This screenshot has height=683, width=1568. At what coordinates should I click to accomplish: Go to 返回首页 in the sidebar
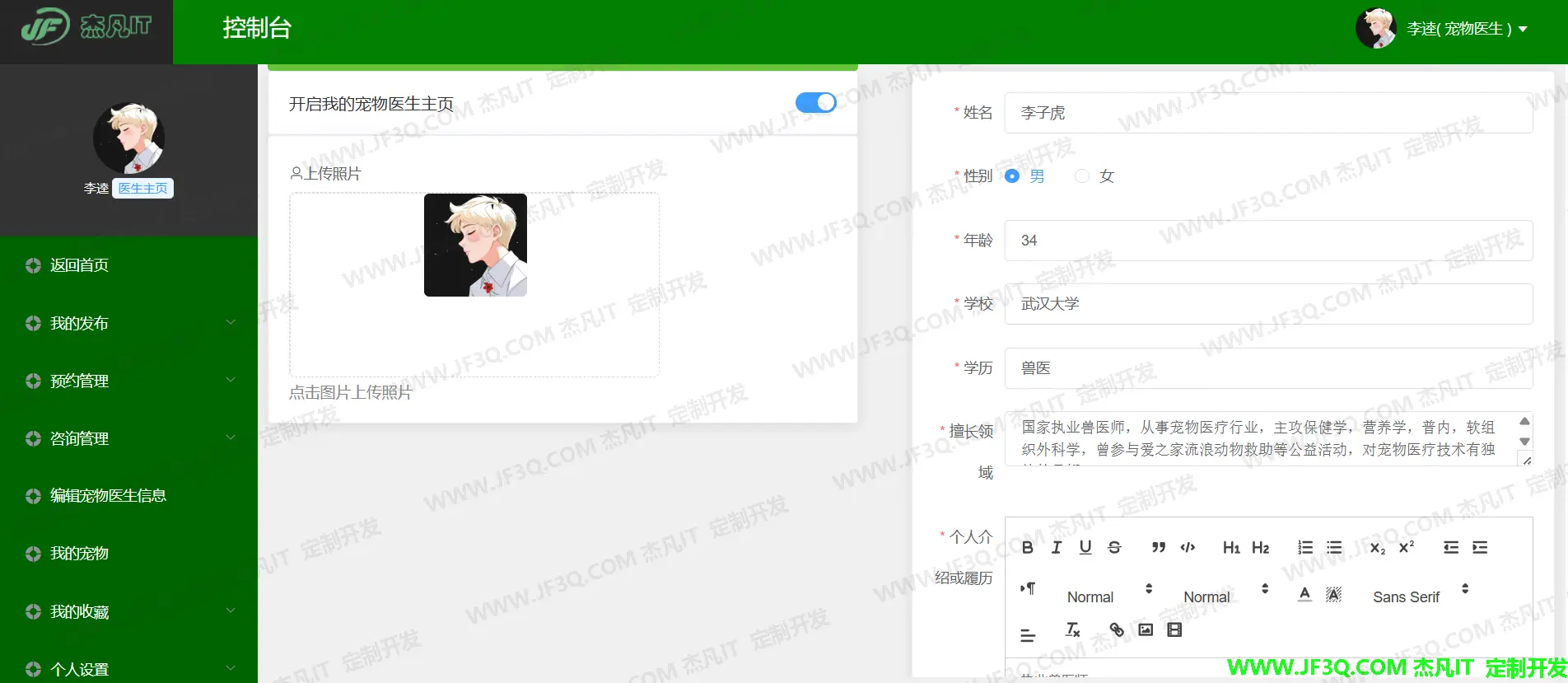(79, 265)
